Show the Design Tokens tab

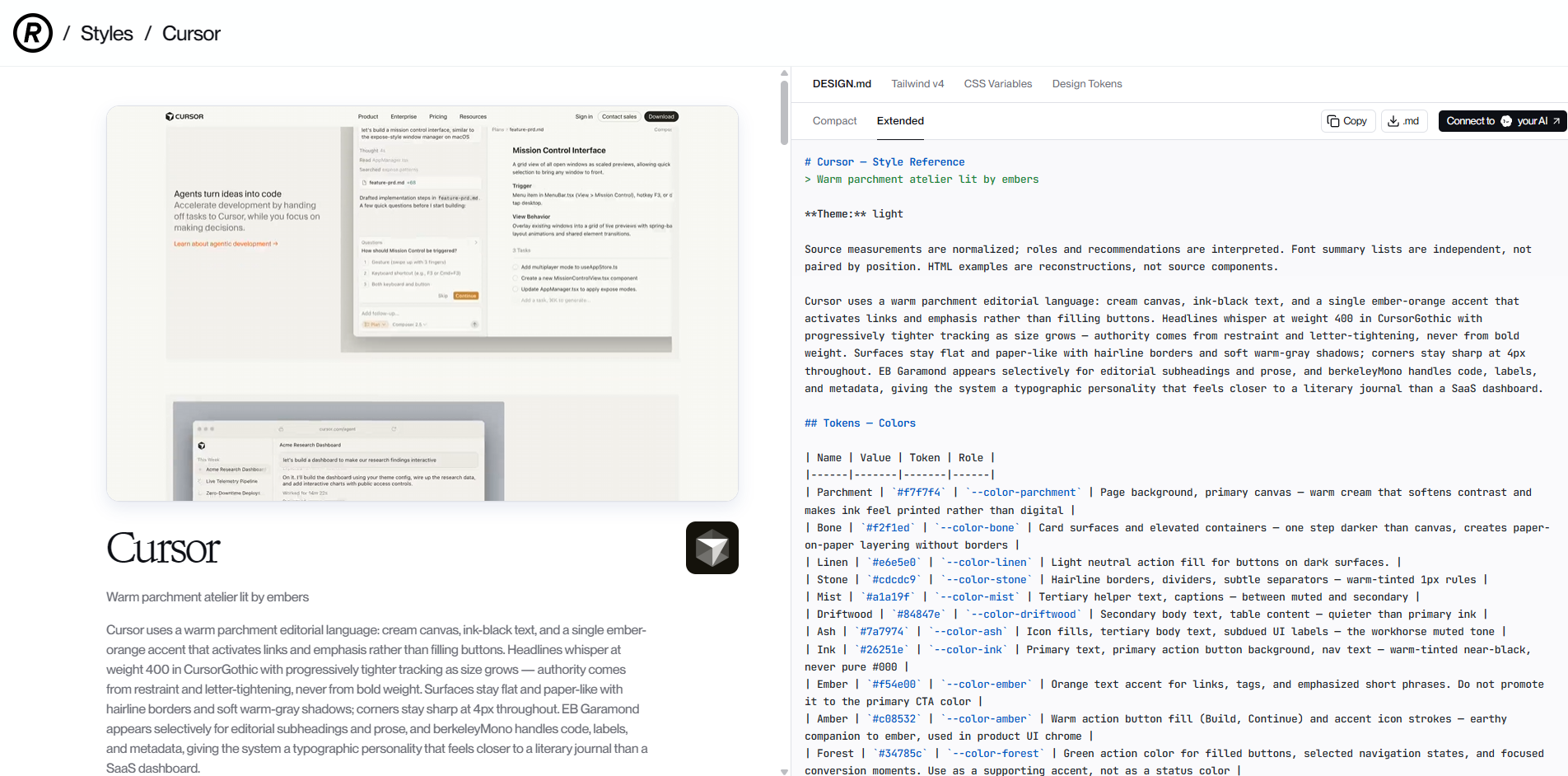tap(1087, 84)
